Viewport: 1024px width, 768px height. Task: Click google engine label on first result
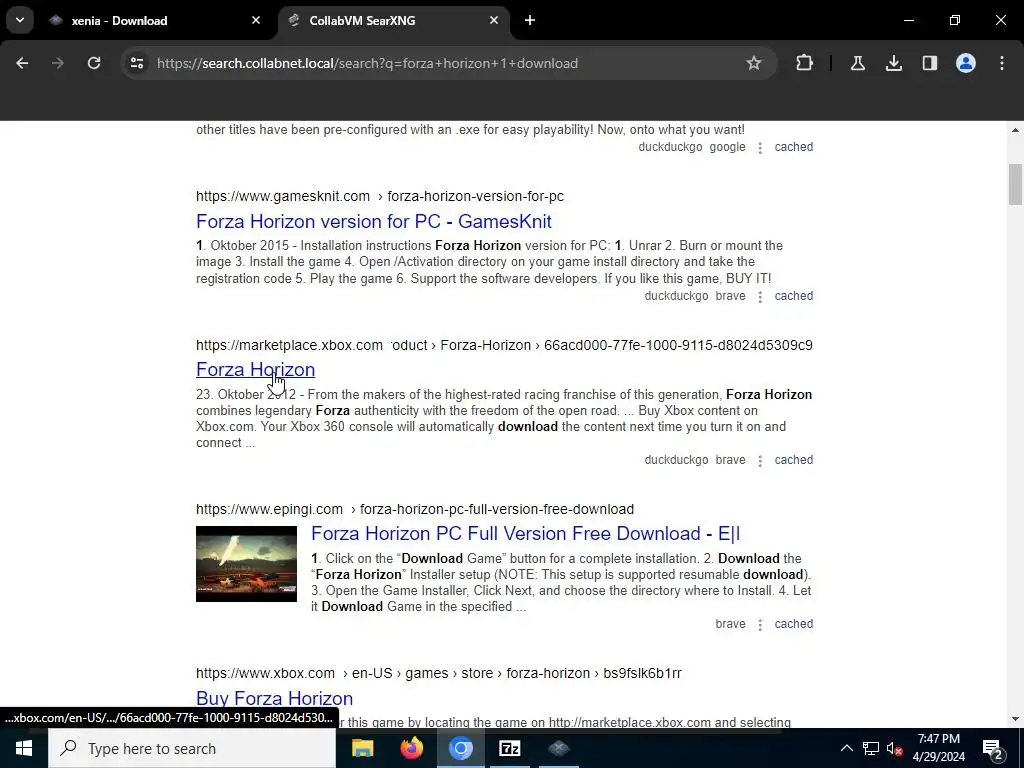point(727,147)
